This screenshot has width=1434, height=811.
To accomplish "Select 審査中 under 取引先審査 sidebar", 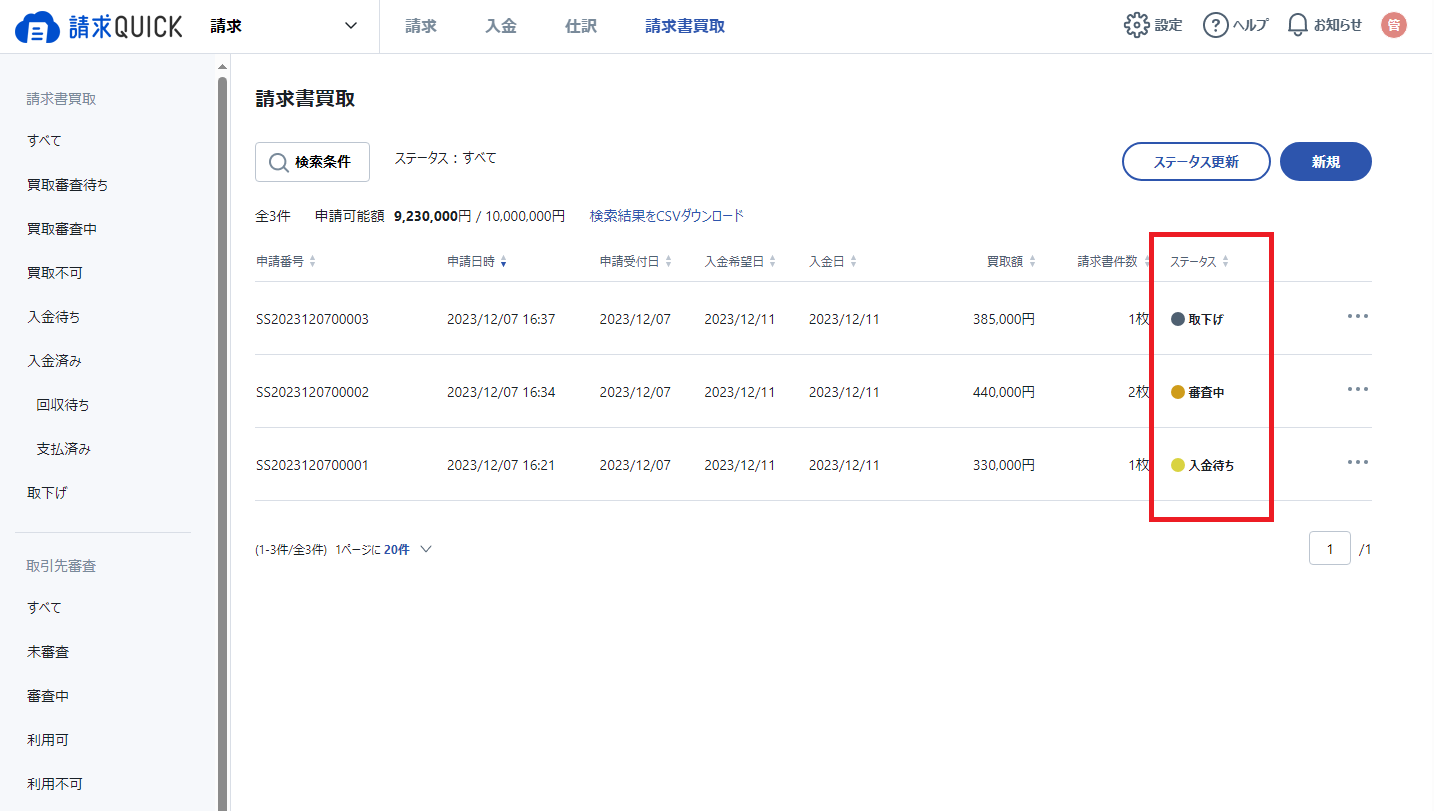I will (x=48, y=696).
